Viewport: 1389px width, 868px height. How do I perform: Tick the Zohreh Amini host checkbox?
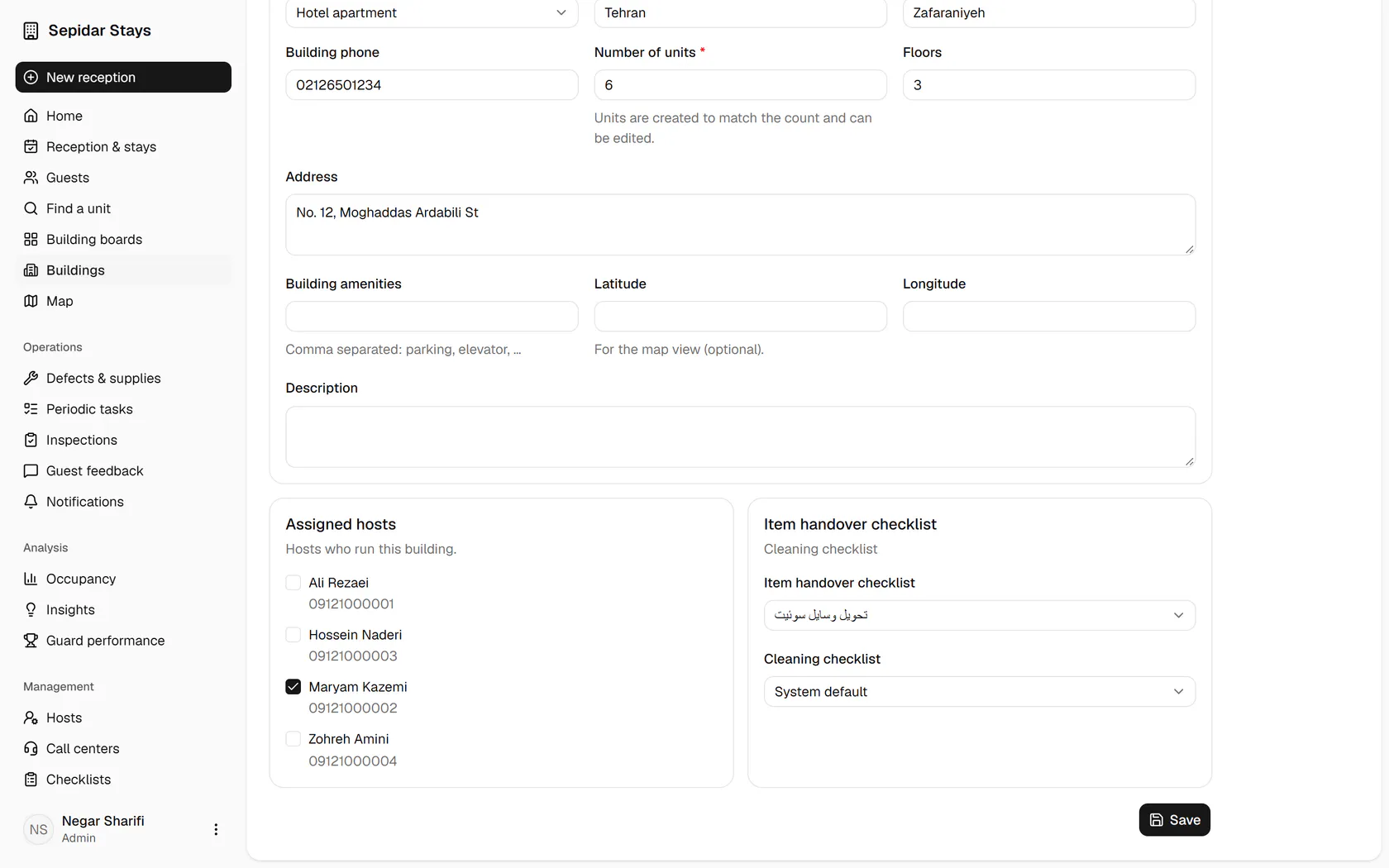(293, 739)
